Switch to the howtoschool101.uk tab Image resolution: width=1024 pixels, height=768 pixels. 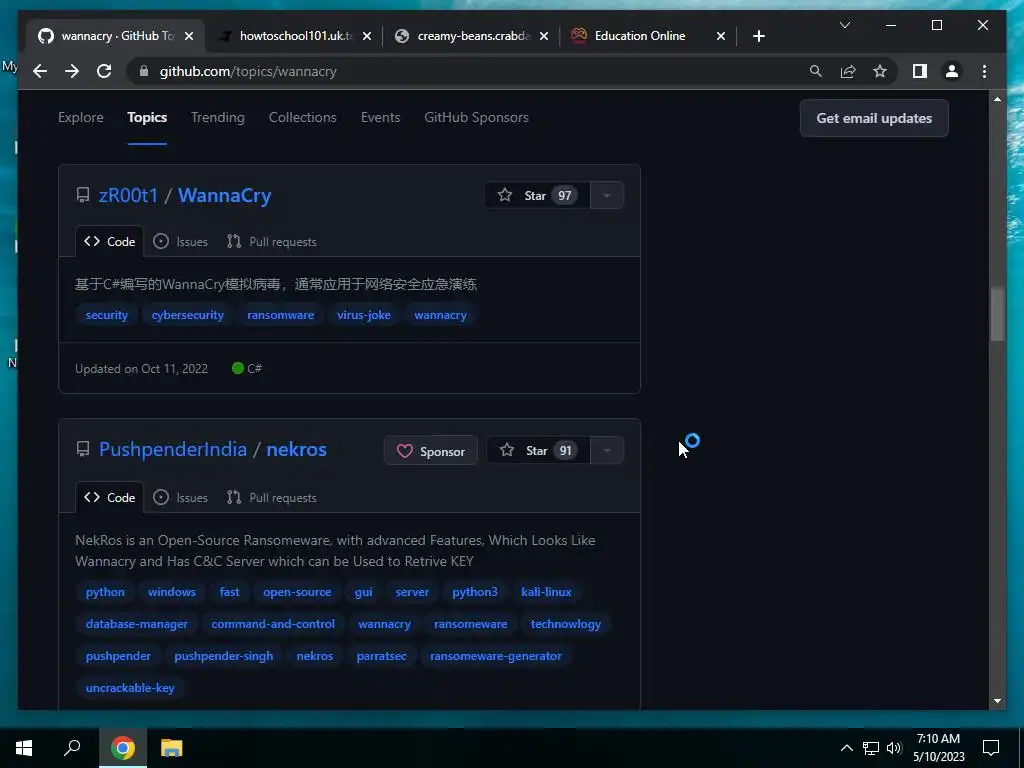click(x=294, y=36)
